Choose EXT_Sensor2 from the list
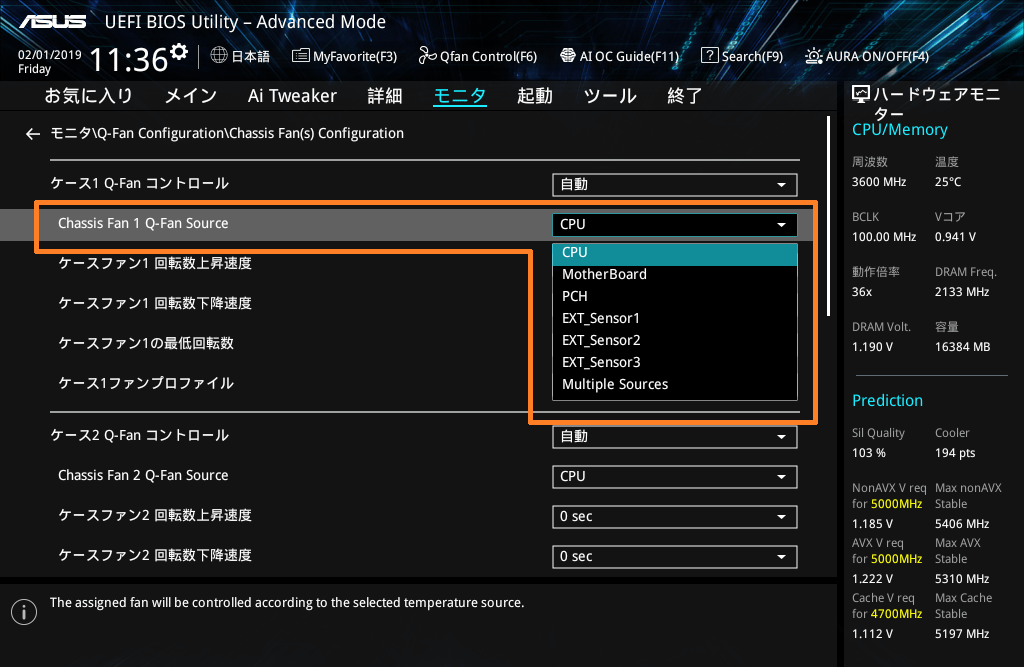 click(675, 340)
